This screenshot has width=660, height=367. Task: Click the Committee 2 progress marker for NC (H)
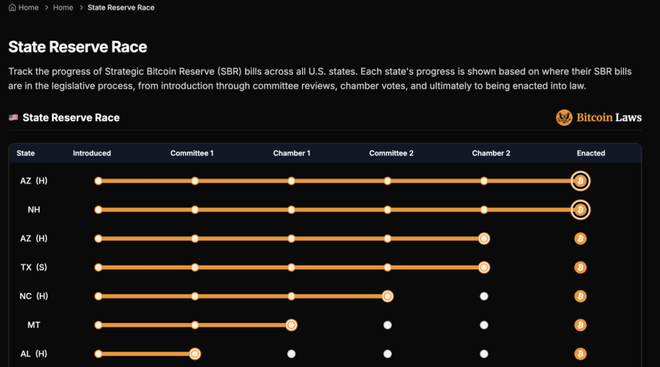tap(388, 296)
